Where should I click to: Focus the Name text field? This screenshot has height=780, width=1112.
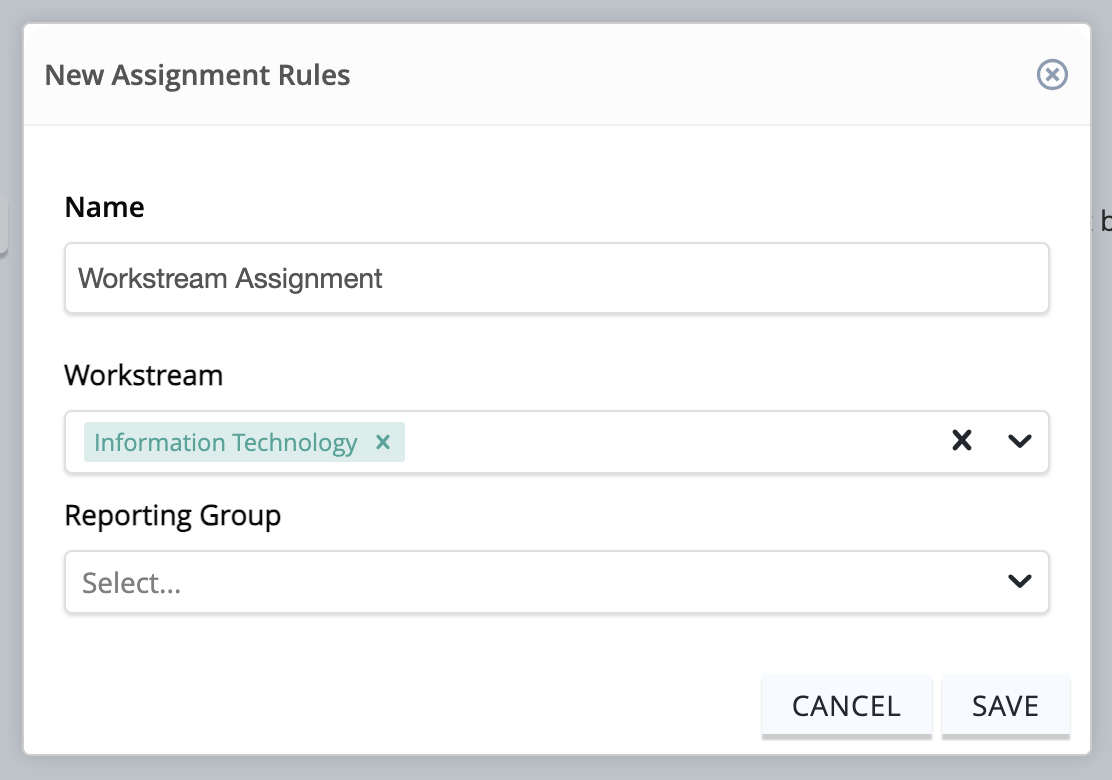[556, 278]
